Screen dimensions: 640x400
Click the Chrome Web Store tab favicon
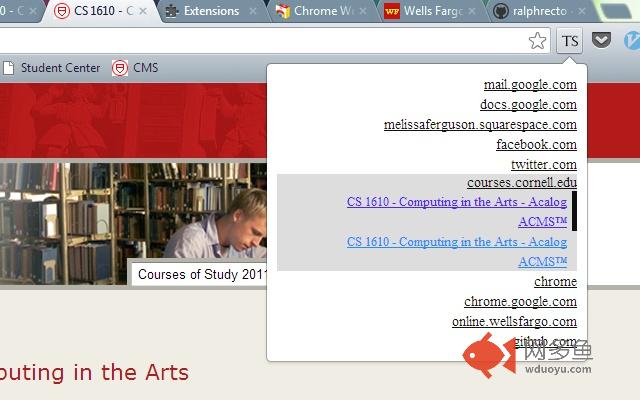pos(282,11)
